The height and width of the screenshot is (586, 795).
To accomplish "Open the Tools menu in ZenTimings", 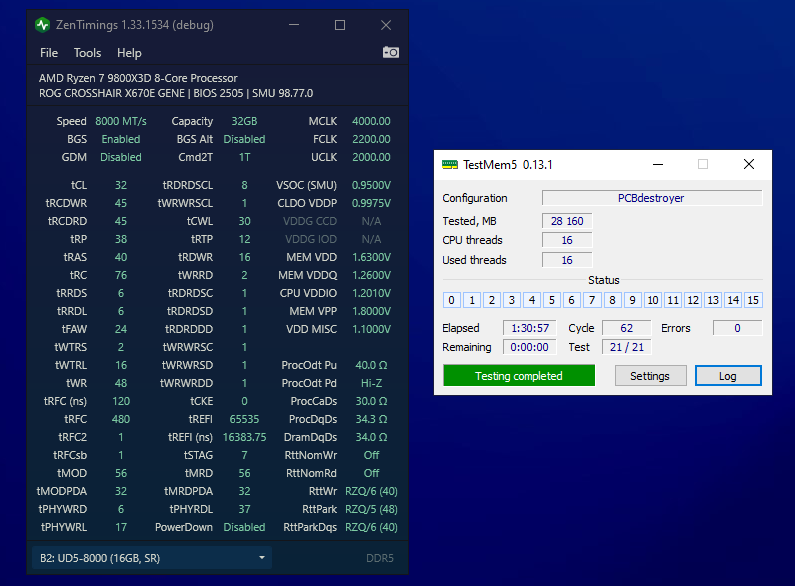I will pos(87,53).
